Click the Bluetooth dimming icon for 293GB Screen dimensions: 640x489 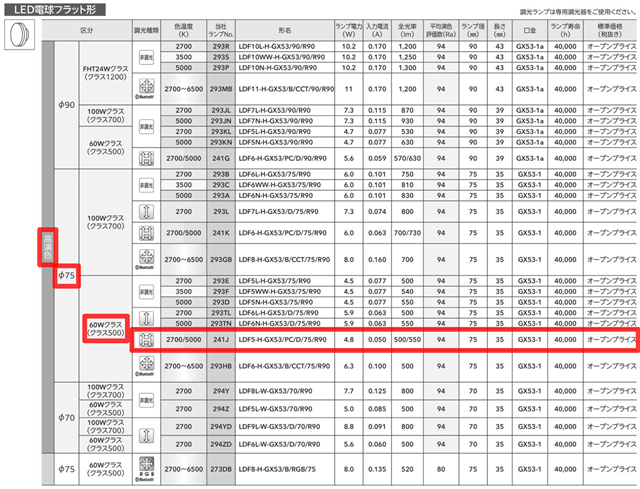[145, 258]
